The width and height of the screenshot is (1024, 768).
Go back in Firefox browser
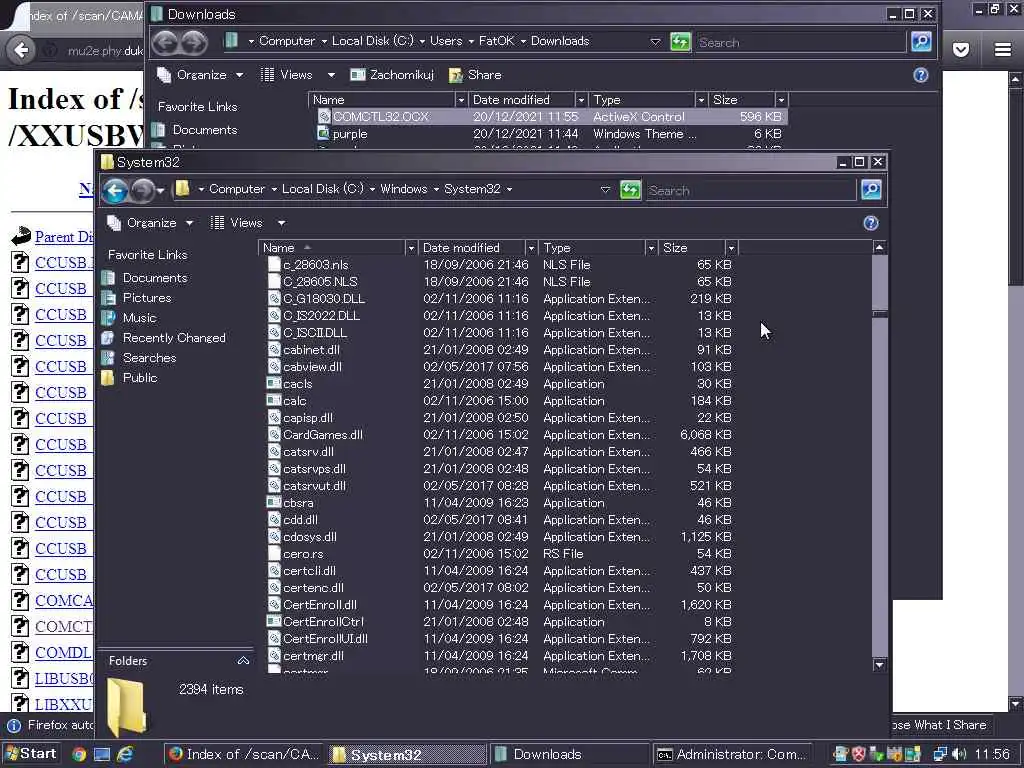22,50
